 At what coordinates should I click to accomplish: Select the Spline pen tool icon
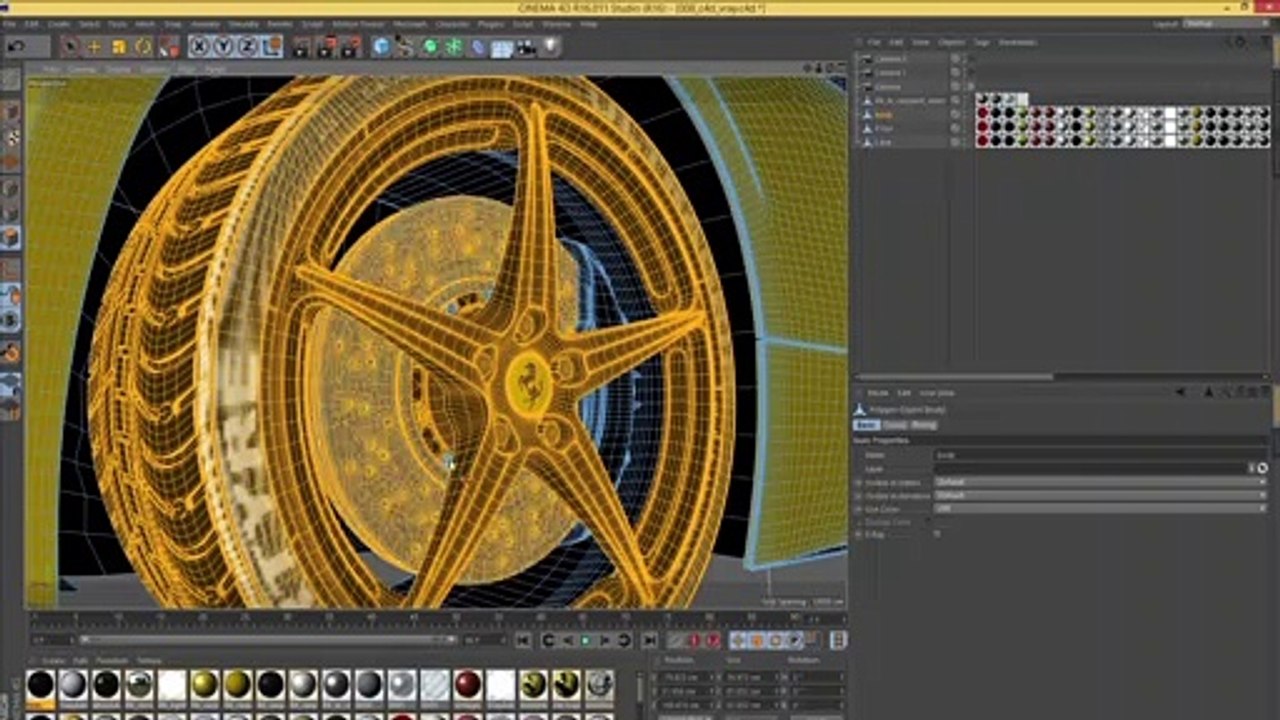pyautogui.click(x=405, y=46)
